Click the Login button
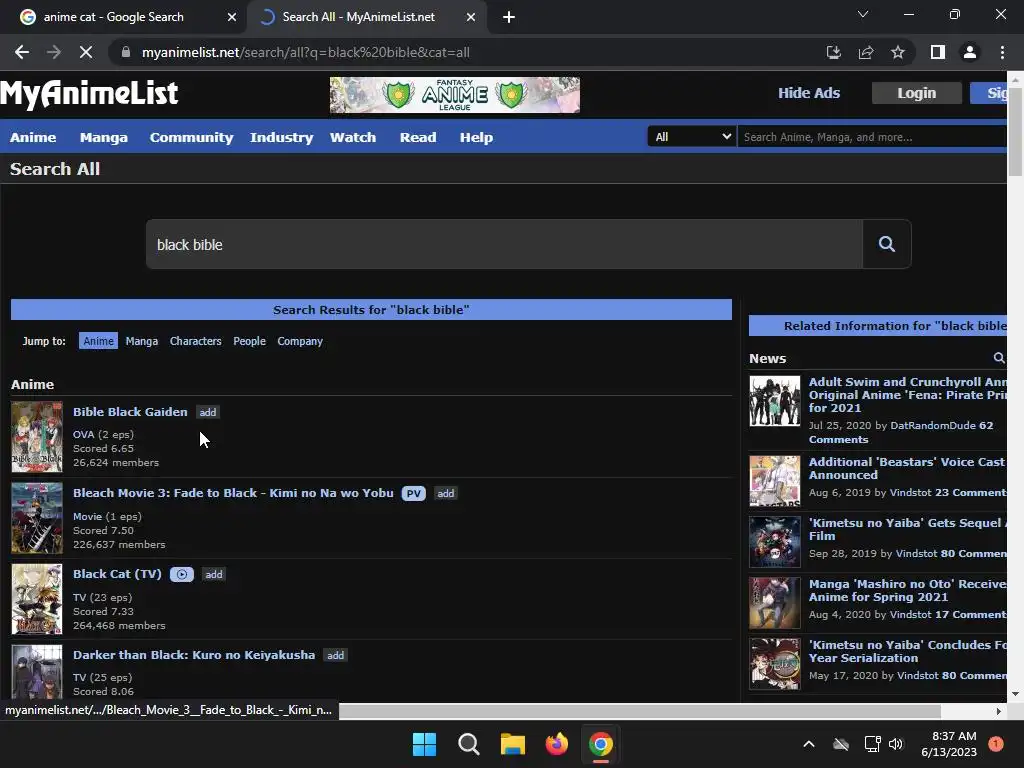The width and height of the screenshot is (1024, 768). pyautogui.click(x=916, y=93)
